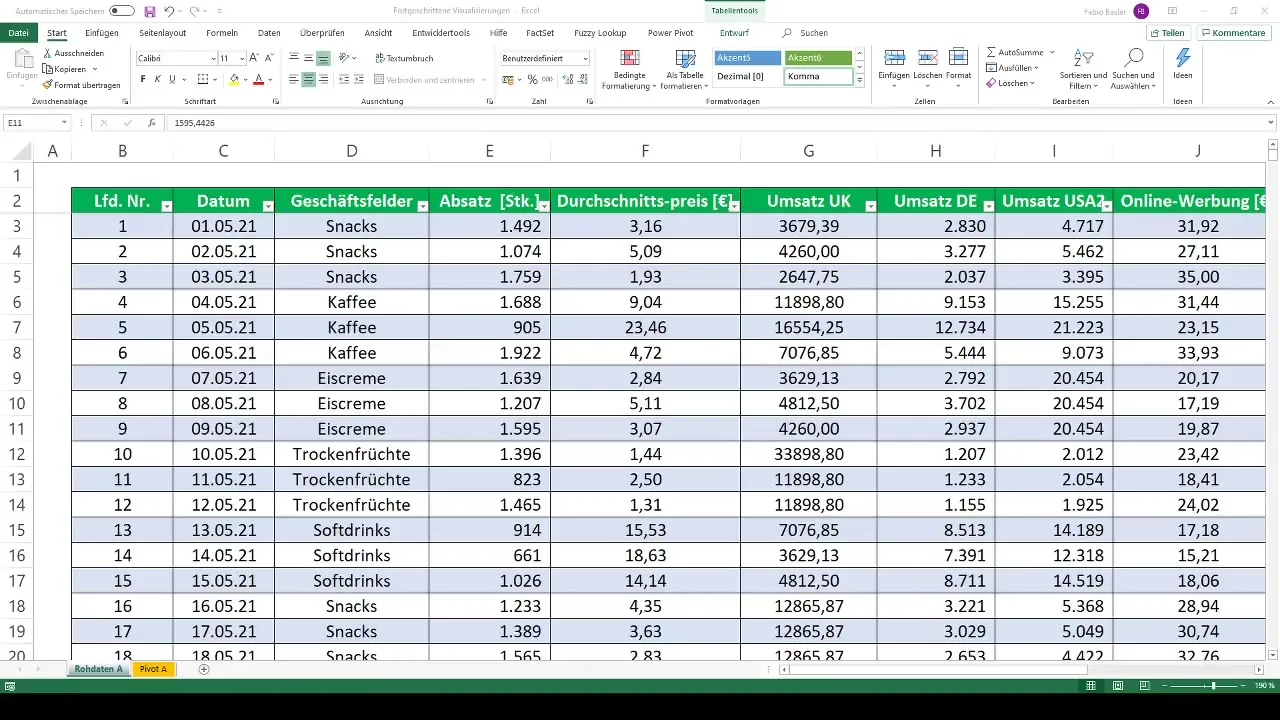
Task: Open filter dropdown for Datum column
Action: click(267, 204)
